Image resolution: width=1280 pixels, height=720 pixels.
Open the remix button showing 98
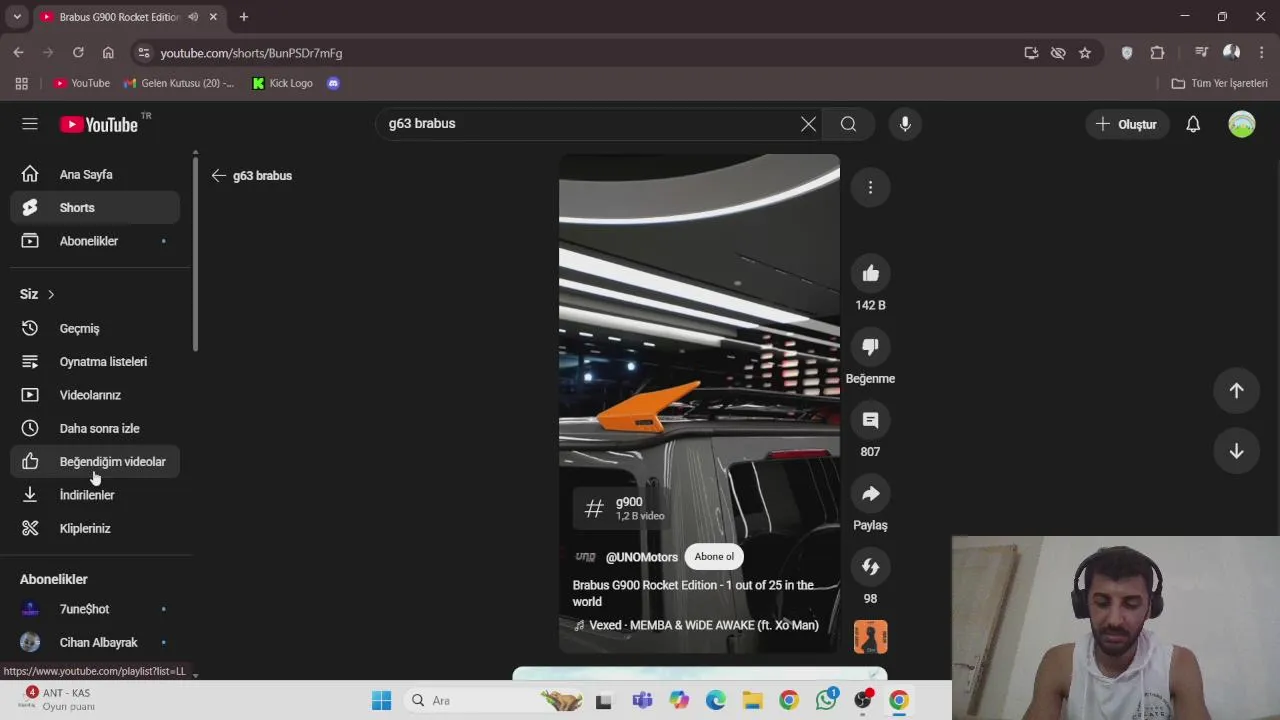click(870, 567)
